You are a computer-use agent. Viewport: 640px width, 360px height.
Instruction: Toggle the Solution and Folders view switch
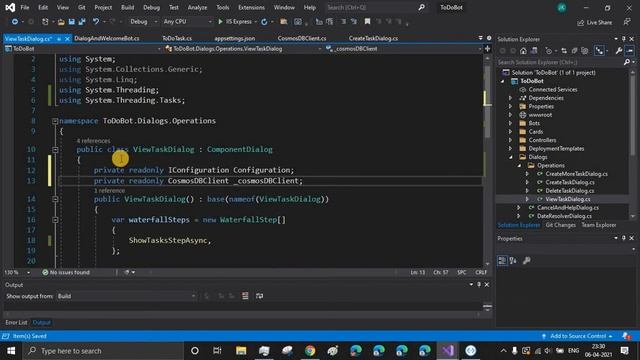point(534,51)
